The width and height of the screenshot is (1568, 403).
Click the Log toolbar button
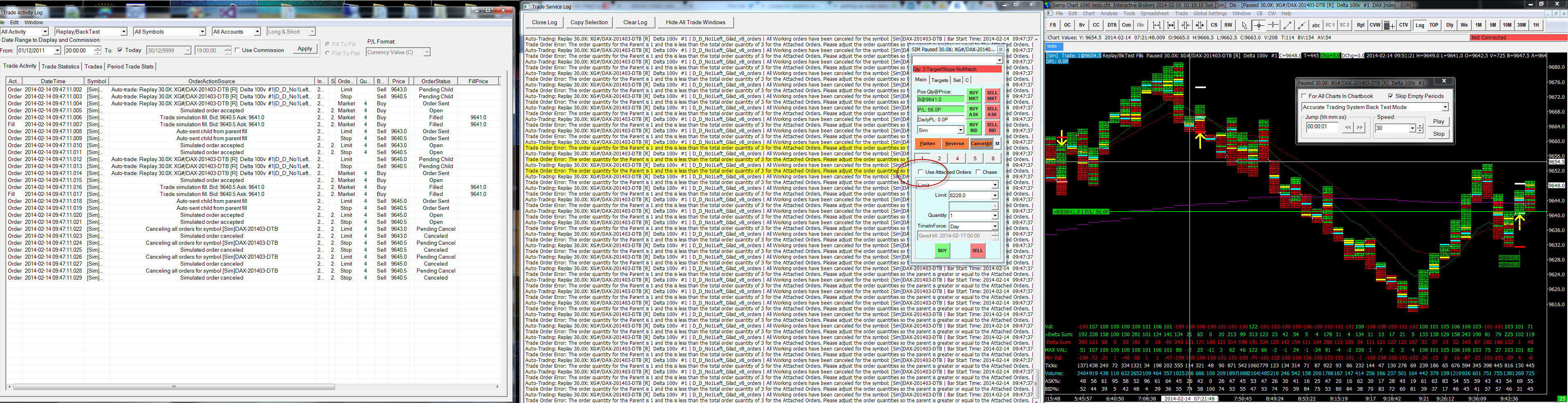coord(1420,25)
